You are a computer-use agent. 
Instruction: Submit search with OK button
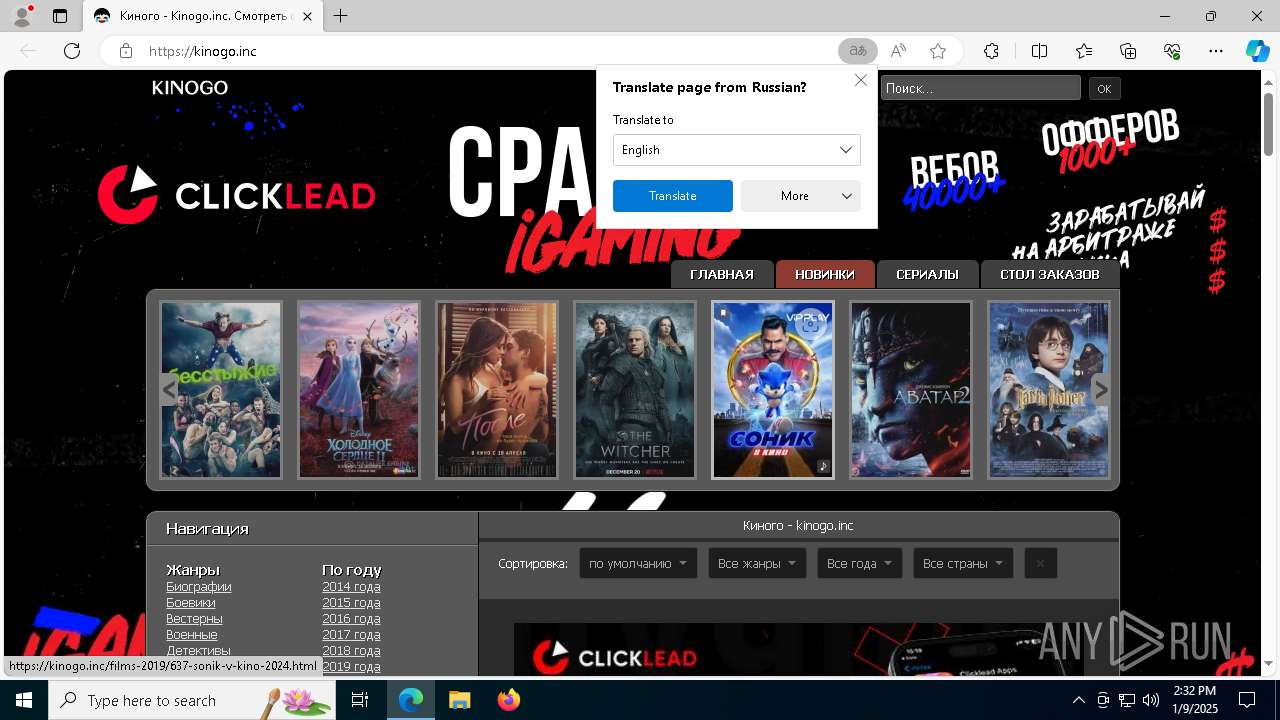point(1104,88)
